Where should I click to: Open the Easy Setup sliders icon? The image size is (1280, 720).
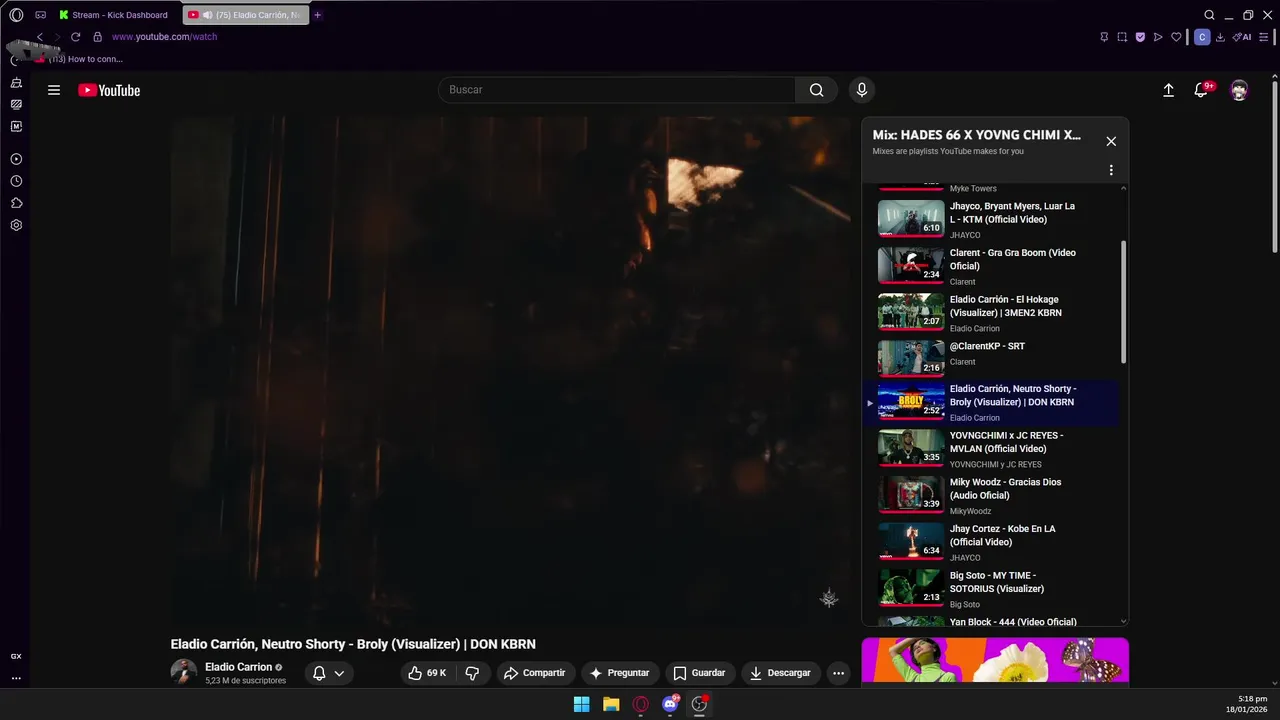point(1264,37)
